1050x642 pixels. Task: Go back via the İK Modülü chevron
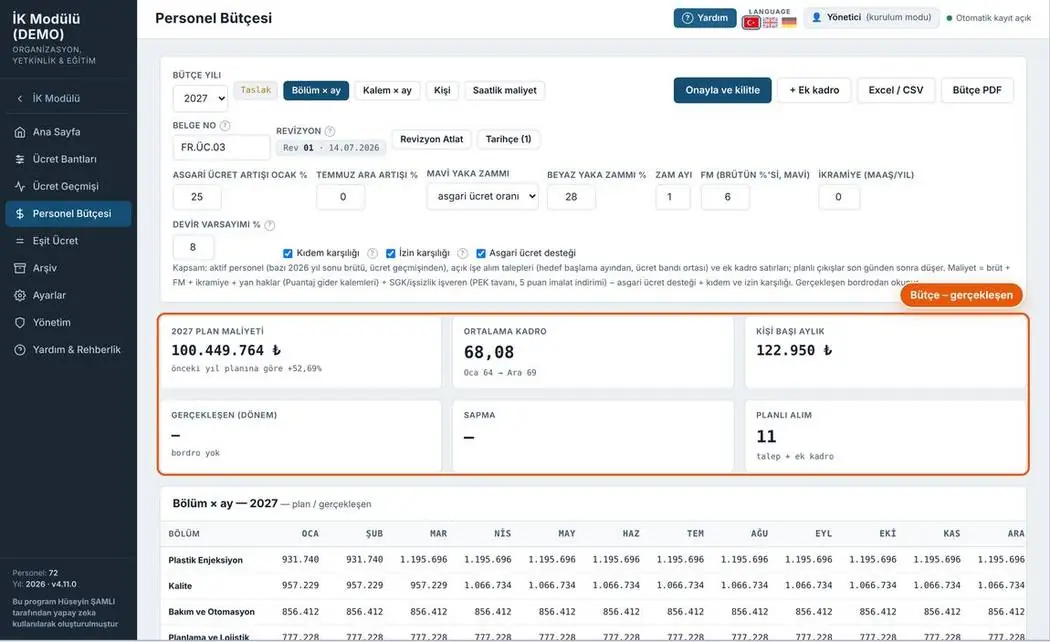pyautogui.click(x=19, y=98)
